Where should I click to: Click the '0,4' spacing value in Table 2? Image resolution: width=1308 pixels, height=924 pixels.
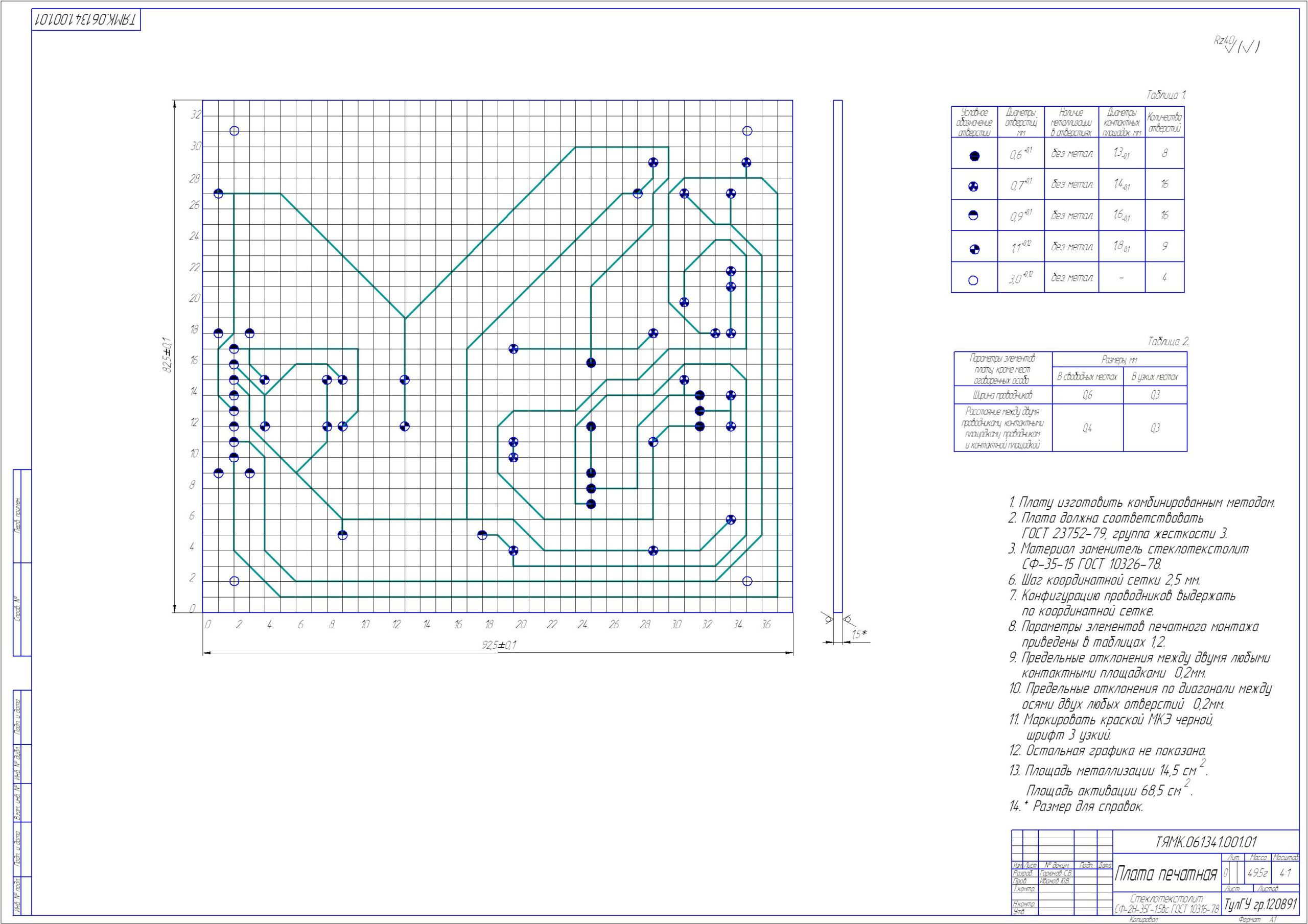pyautogui.click(x=1087, y=429)
